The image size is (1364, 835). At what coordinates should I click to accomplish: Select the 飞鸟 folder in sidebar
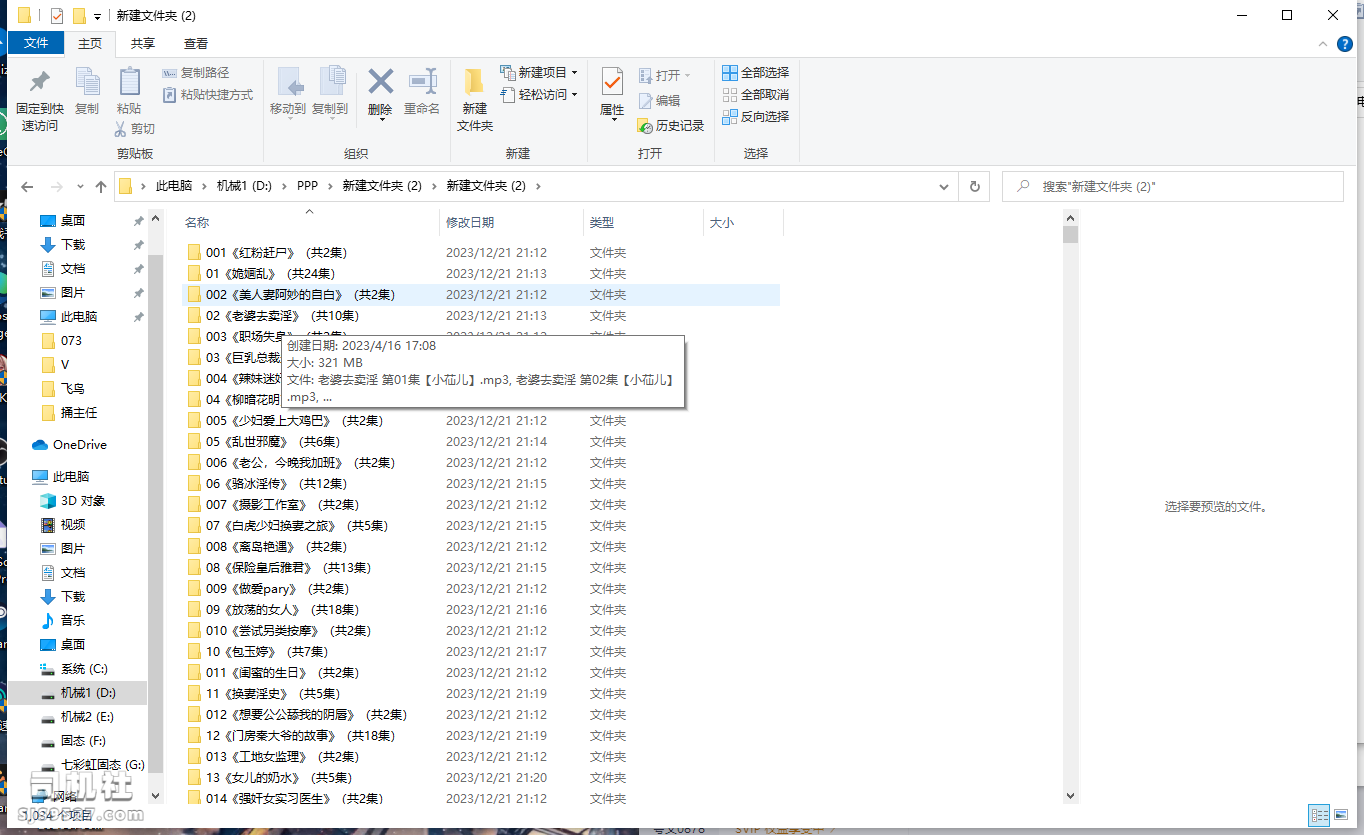[62, 389]
